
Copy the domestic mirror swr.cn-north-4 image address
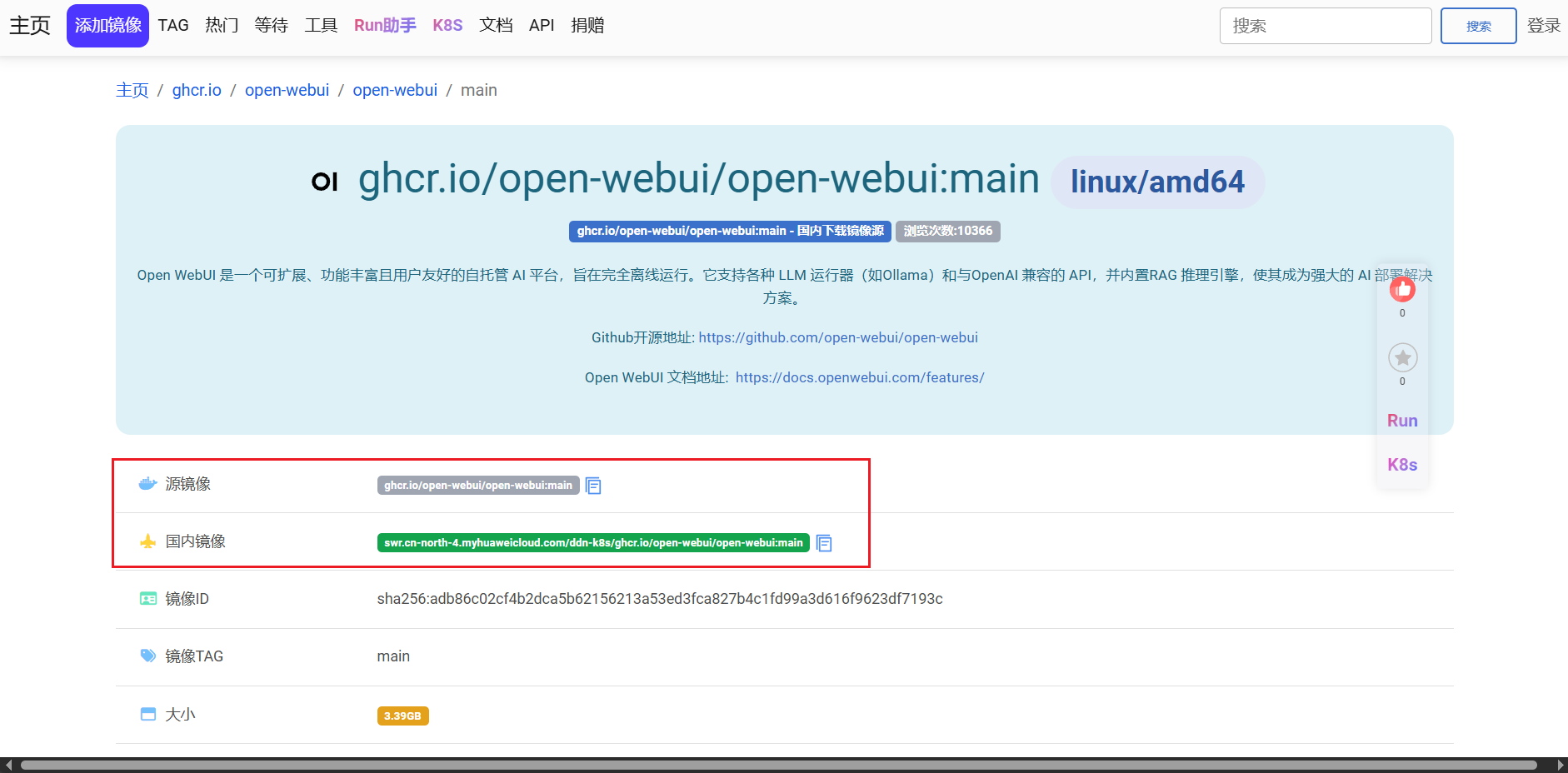(x=824, y=543)
